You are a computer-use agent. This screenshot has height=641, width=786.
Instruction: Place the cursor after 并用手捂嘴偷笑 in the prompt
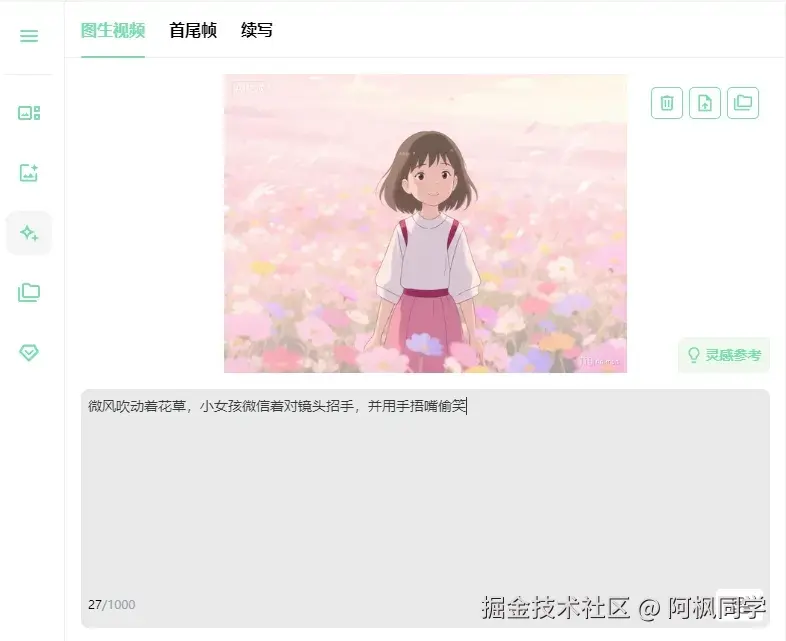[x=467, y=406]
